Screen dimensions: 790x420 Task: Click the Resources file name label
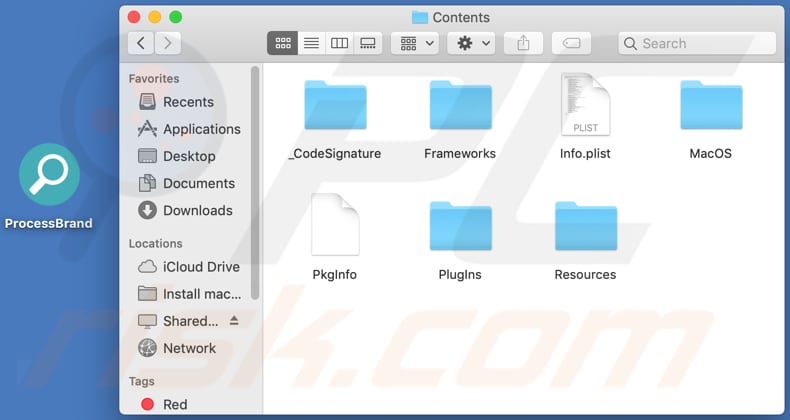(x=585, y=274)
